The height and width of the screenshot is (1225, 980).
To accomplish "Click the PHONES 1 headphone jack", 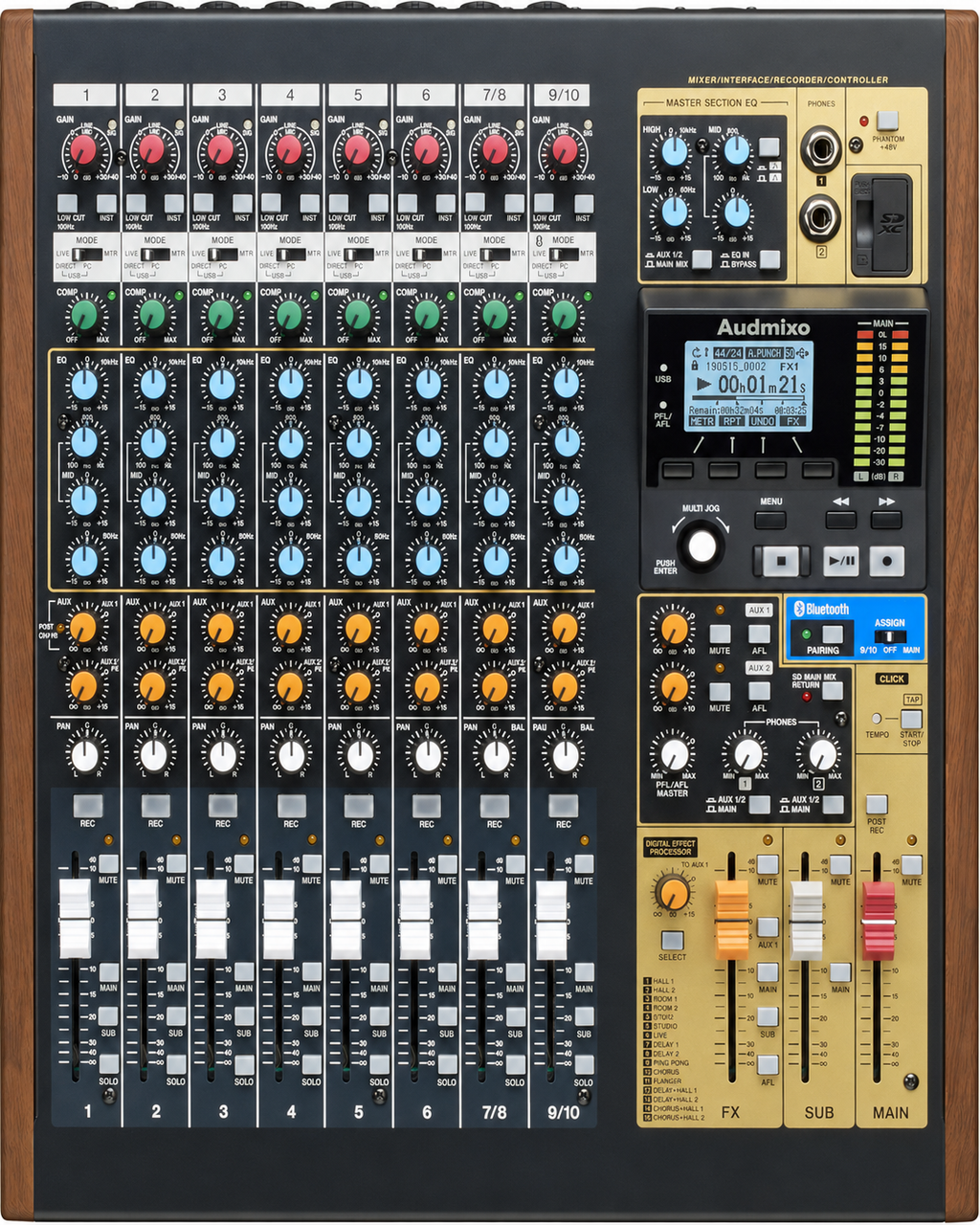I will (x=820, y=147).
